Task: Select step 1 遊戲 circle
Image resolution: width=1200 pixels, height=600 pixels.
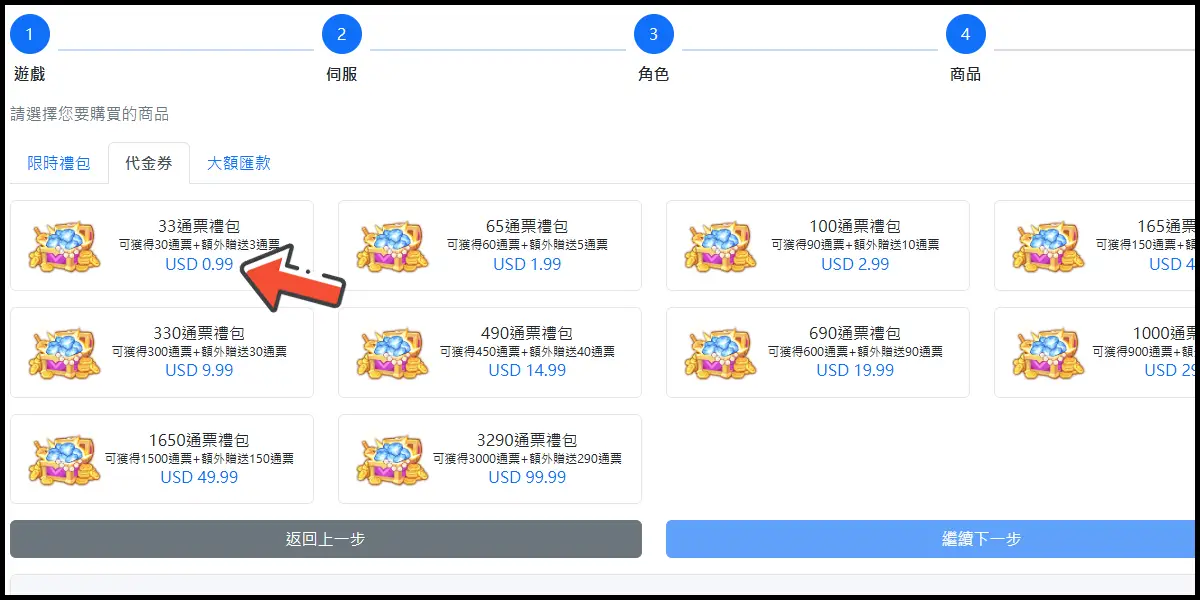Action: click(x=30, y=34)
